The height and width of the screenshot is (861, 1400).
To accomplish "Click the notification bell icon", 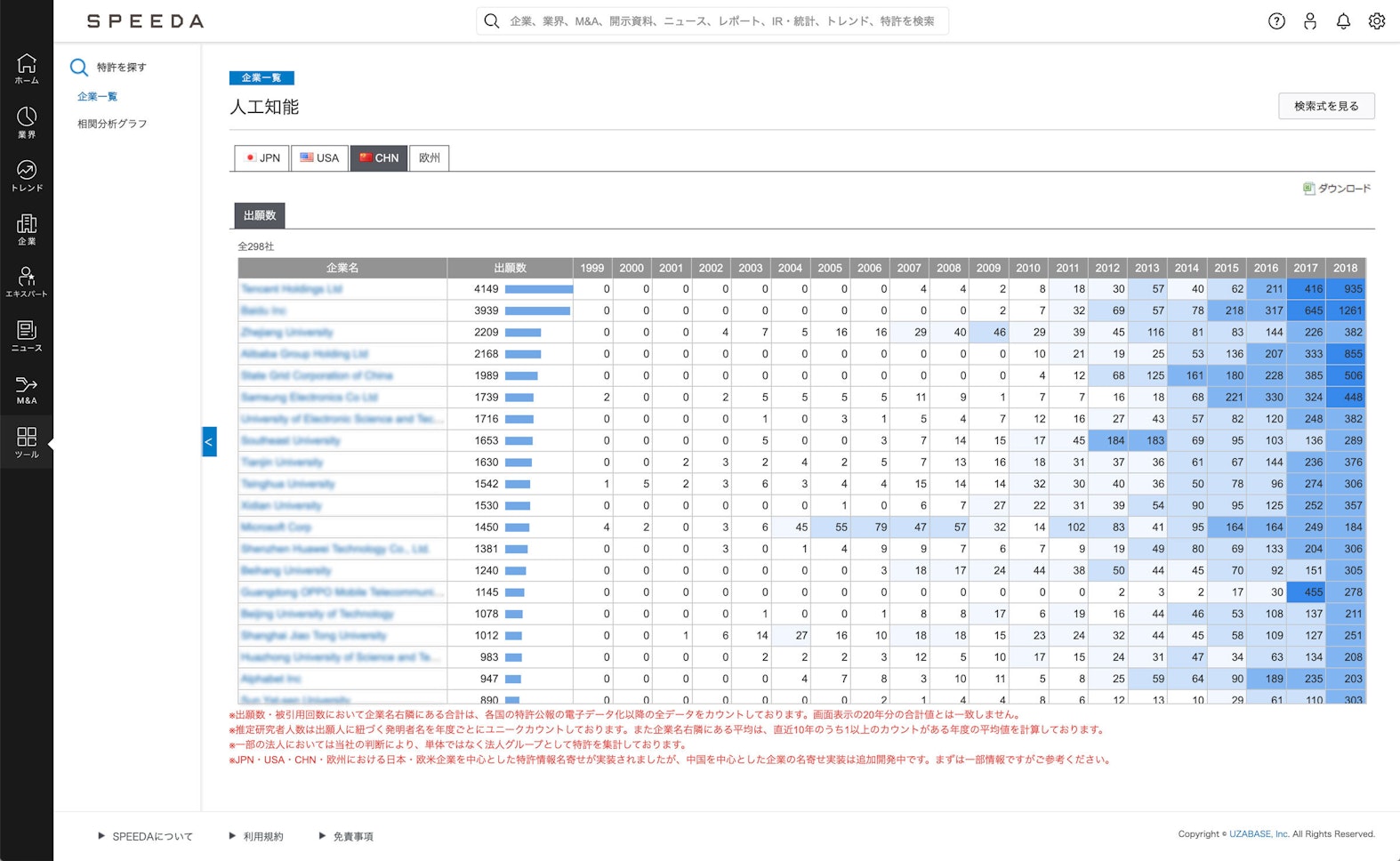I will [1343, 21].
